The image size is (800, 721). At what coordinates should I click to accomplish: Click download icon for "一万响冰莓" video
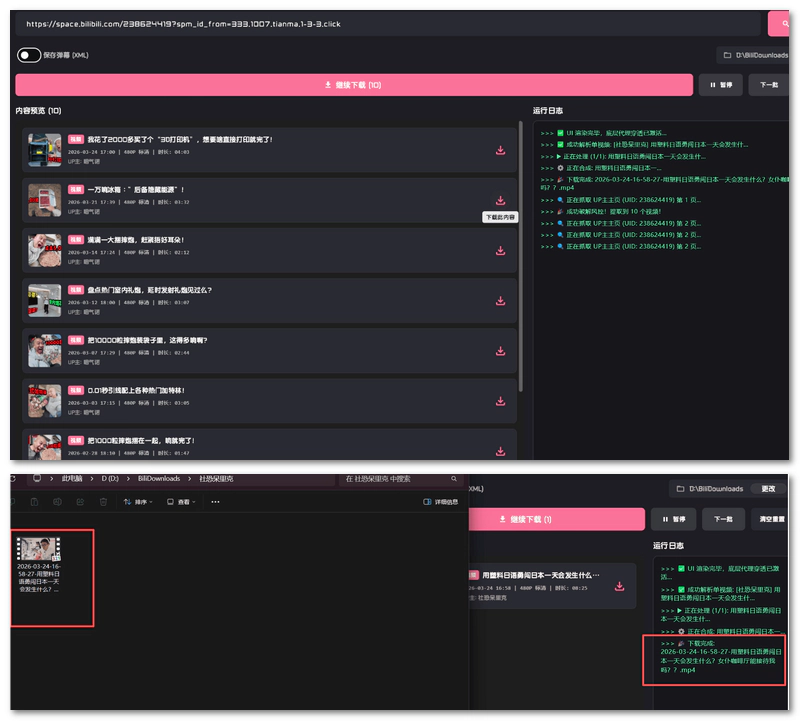pos(500,201)
